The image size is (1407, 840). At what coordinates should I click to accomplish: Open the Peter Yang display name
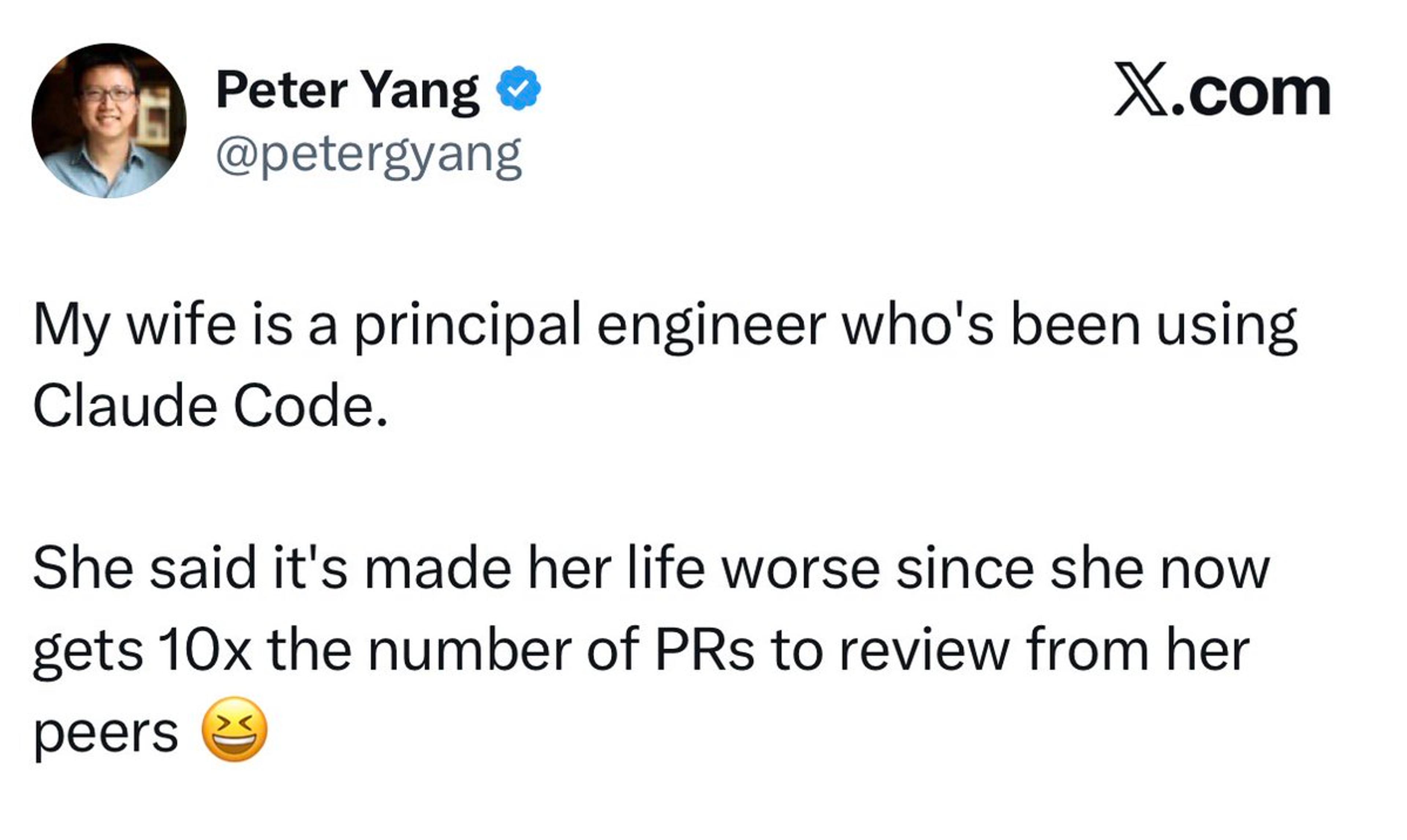347,90
